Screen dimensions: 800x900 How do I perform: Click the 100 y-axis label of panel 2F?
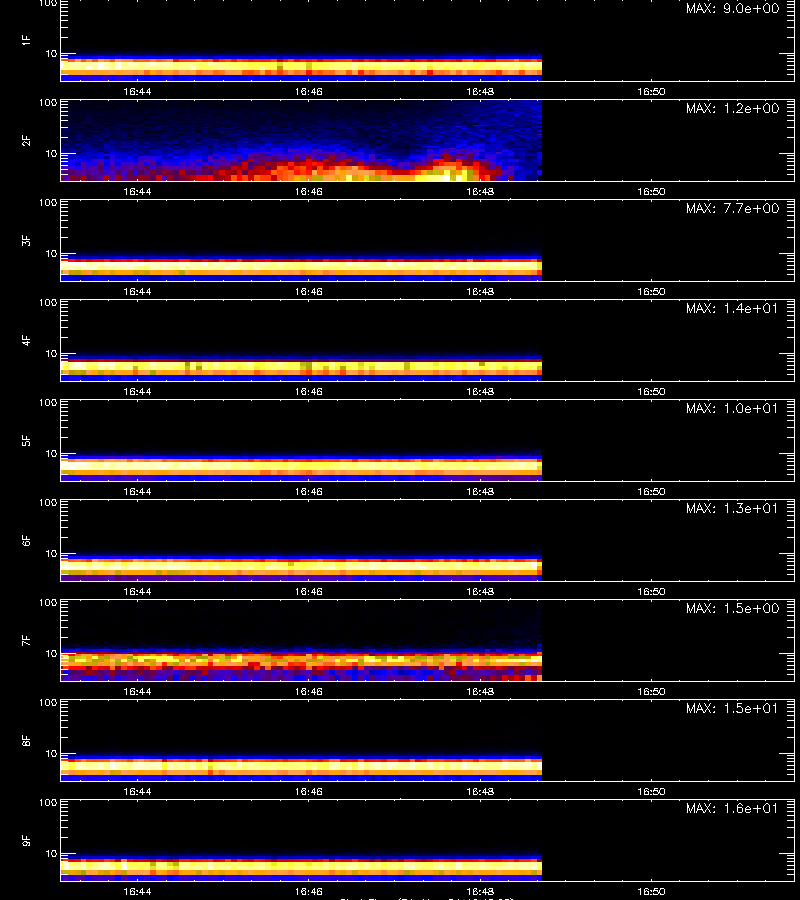(48, 103)
